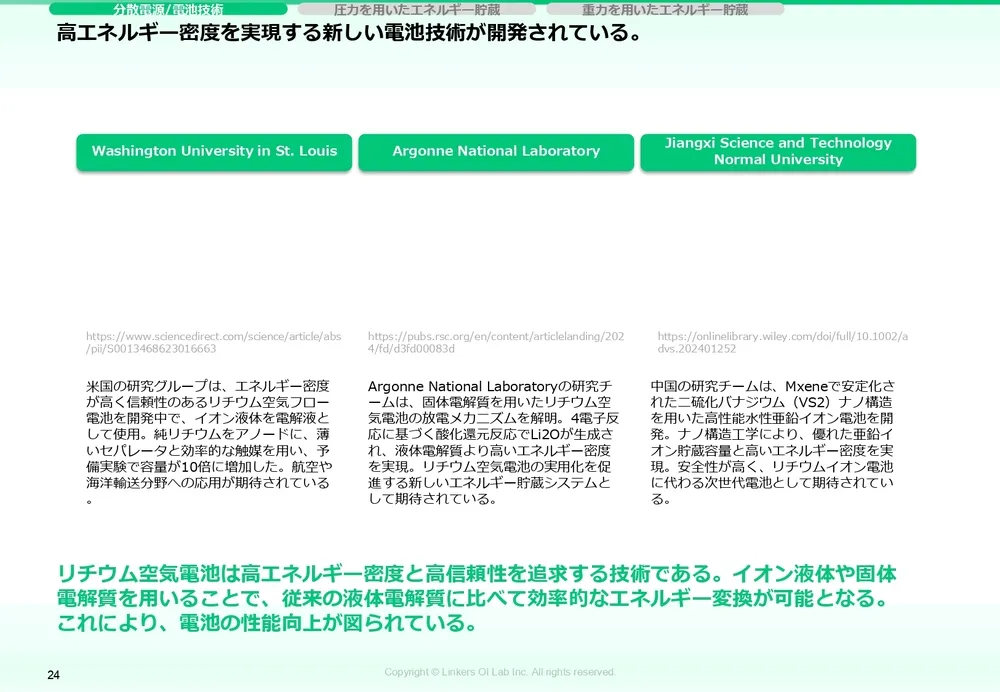
Task: Click blank image area below Washington University header
Action: tap(214, 250)
